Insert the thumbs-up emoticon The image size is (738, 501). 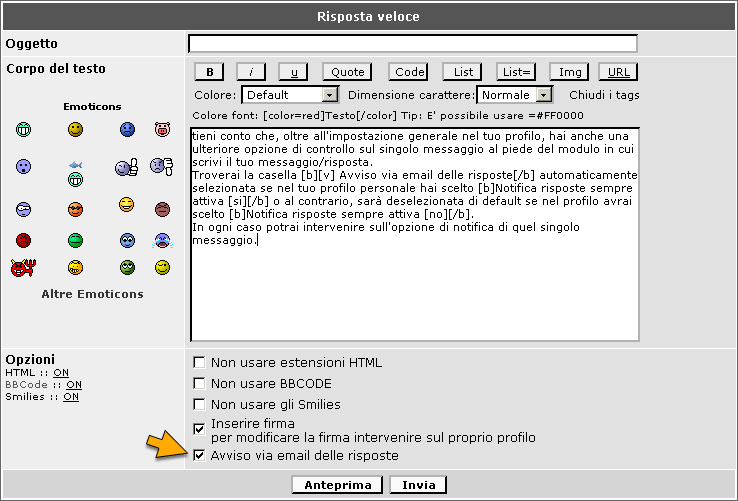(x=127, y=167)
